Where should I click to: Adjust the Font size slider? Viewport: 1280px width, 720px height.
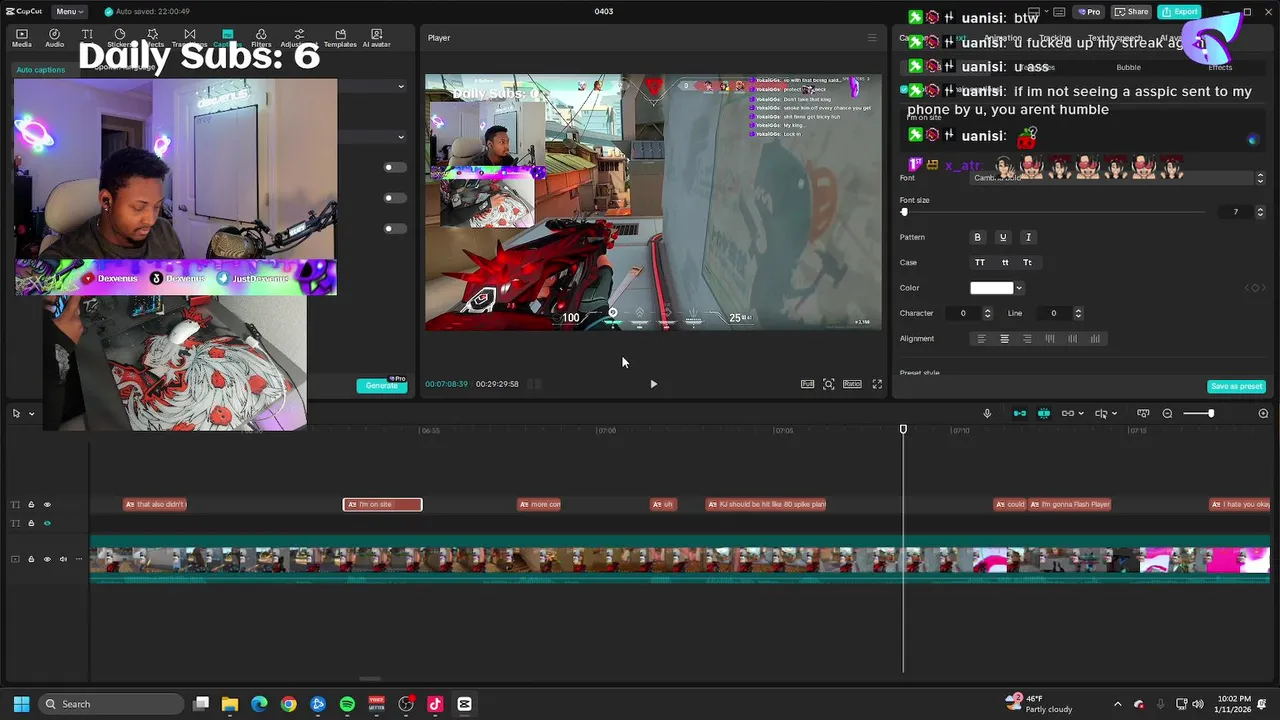point(904,212)
